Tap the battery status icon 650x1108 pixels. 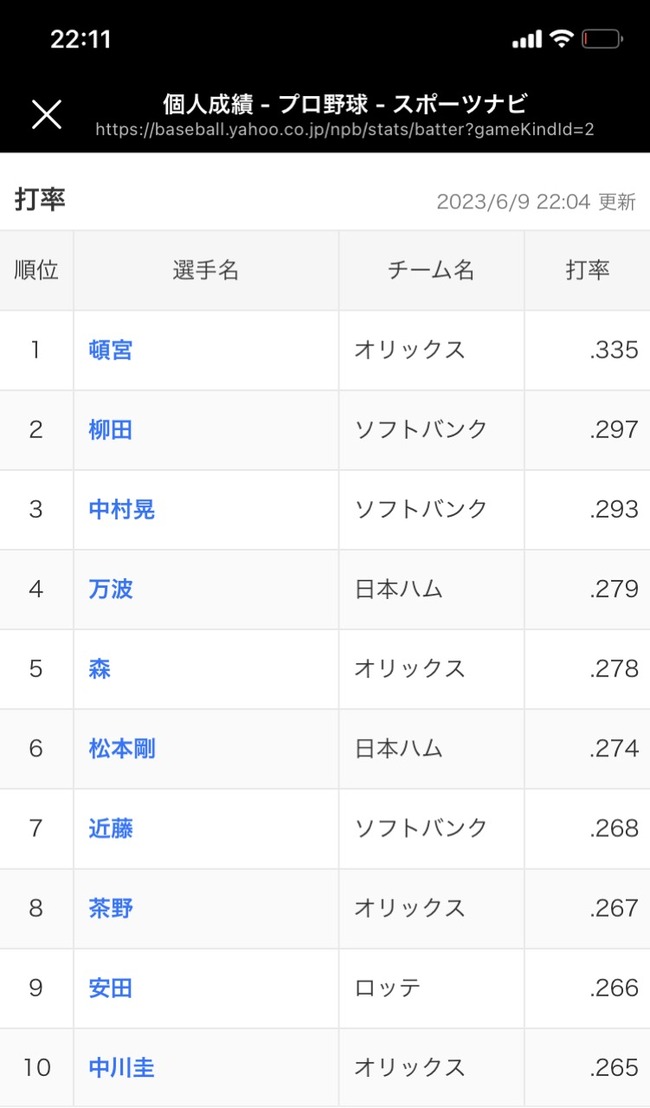click(602, 39)
